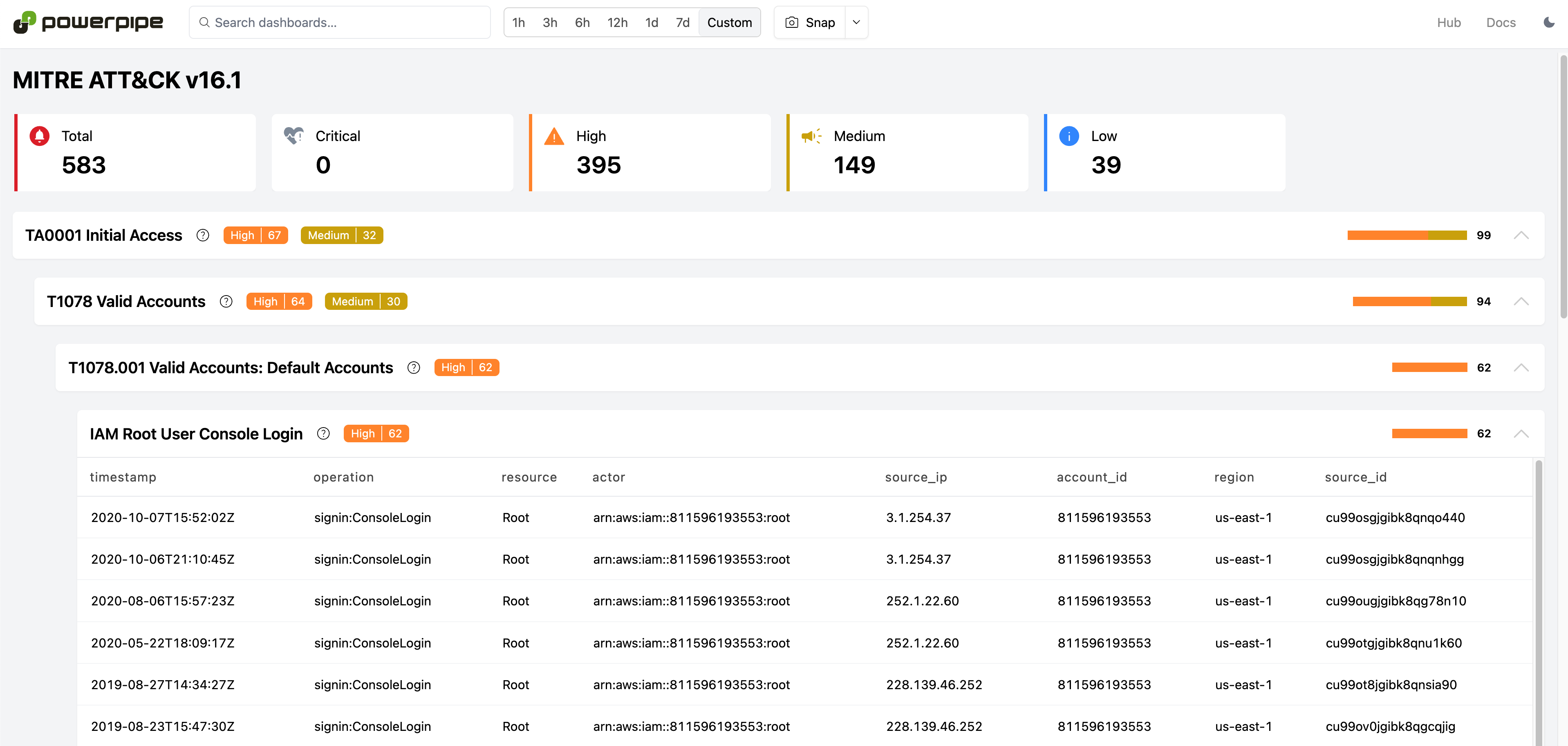Open help icon beside T1078 Valid Accounts
Screen dimensions: 1568x746
click(226, 302)
